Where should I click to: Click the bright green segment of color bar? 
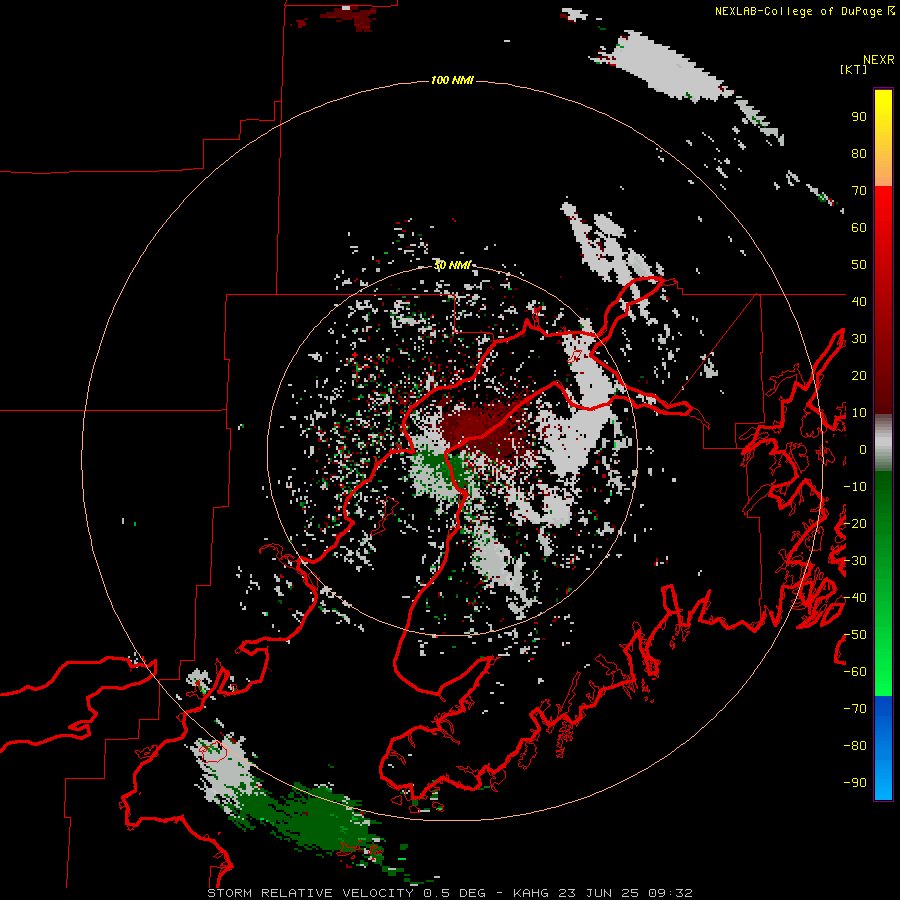click(883, 583)
